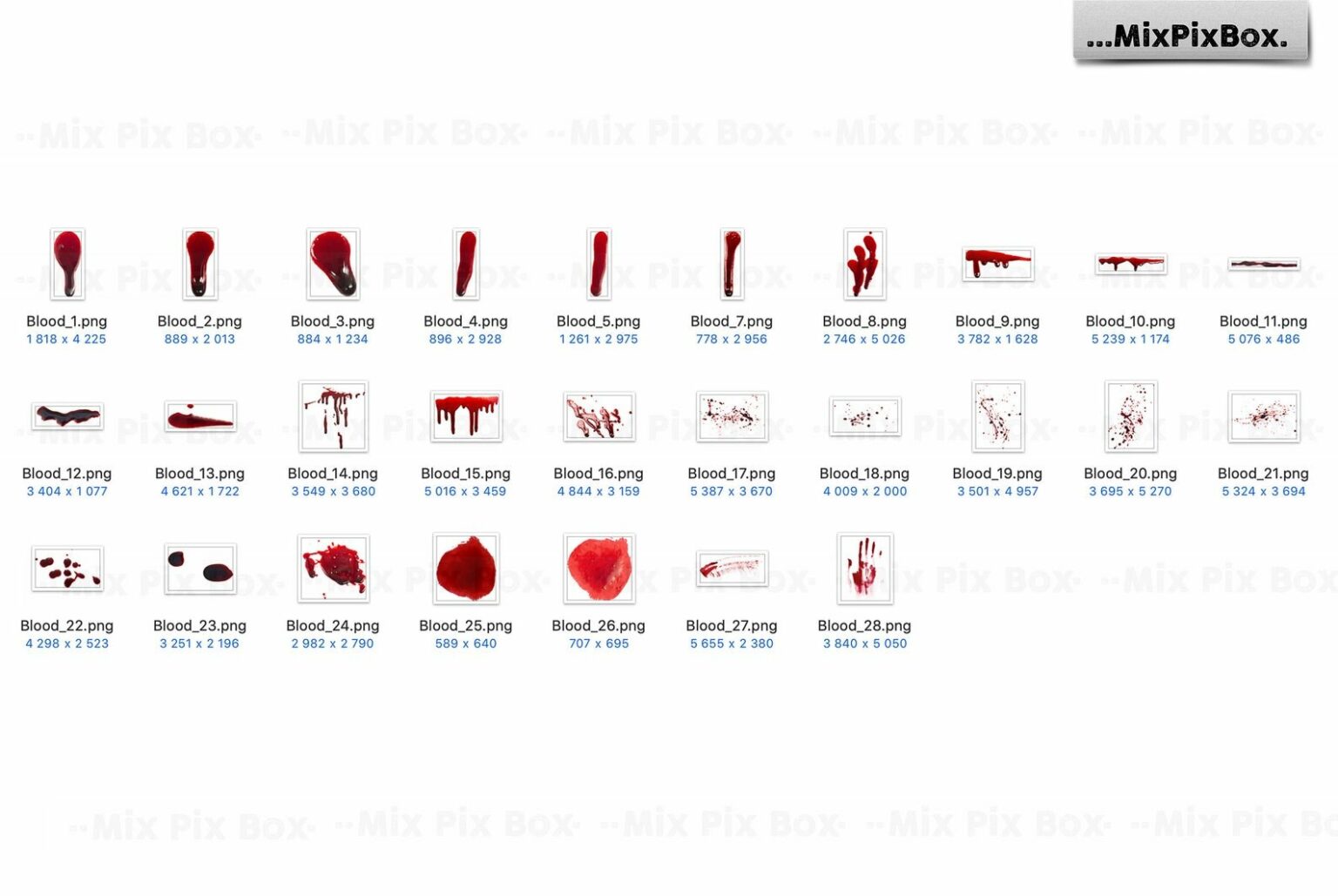
Task: Select the Blood_28.png bloody handprint thumbnail
Action: coord(863,569)
